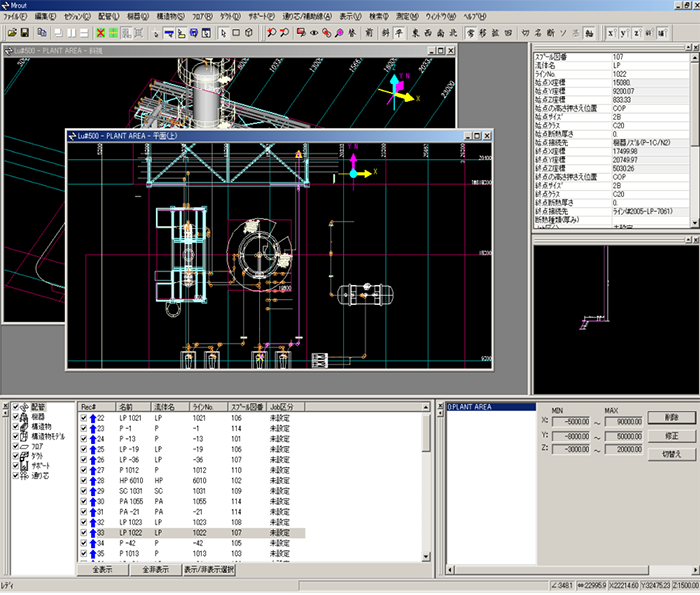Screen dimensions: 700x595
Task: Click the 平 (plan) view toolbar button
Action: [x=398, y=33]
